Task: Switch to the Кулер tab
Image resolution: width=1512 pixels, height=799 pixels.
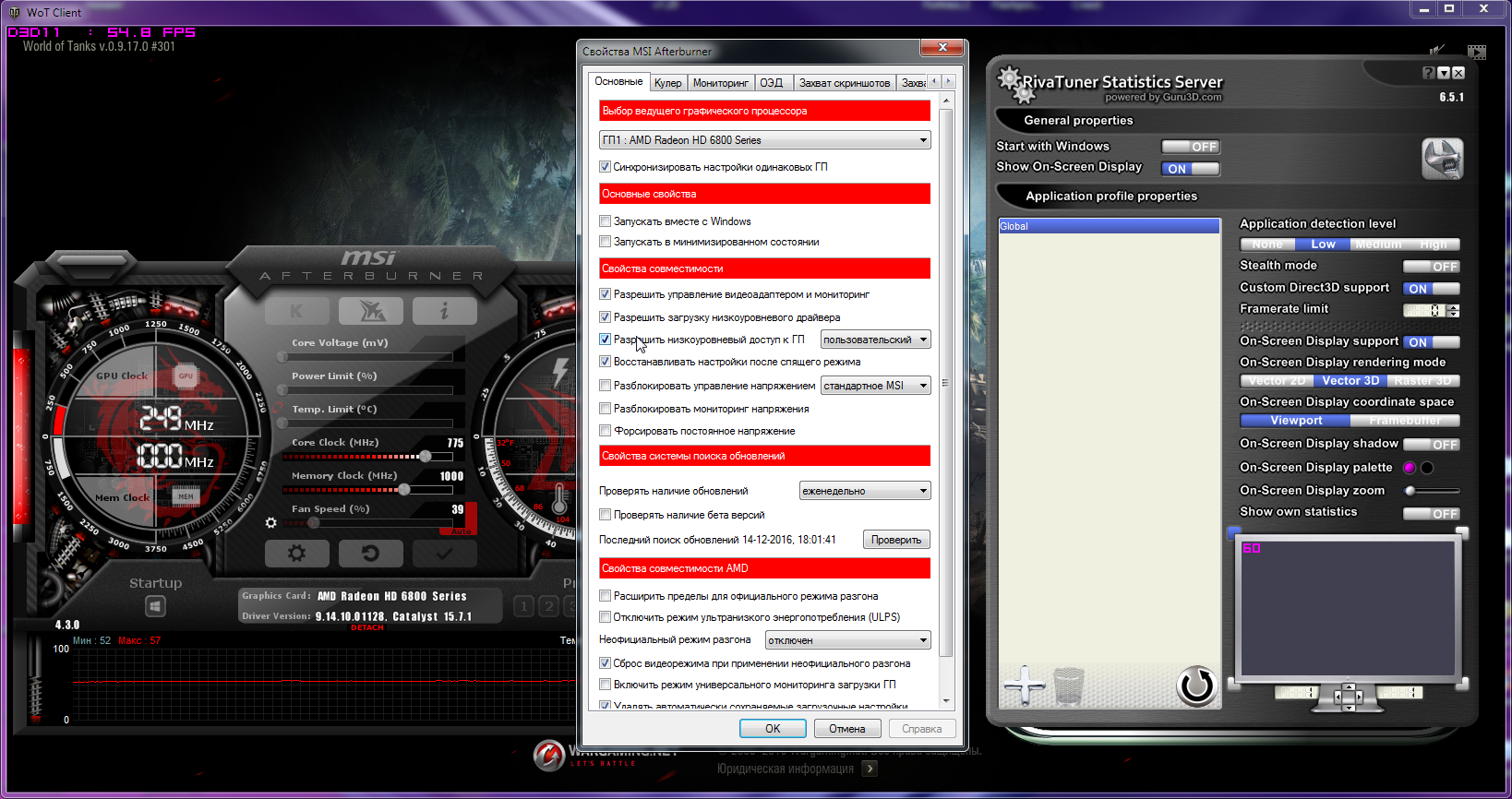Action: [667, 83]
